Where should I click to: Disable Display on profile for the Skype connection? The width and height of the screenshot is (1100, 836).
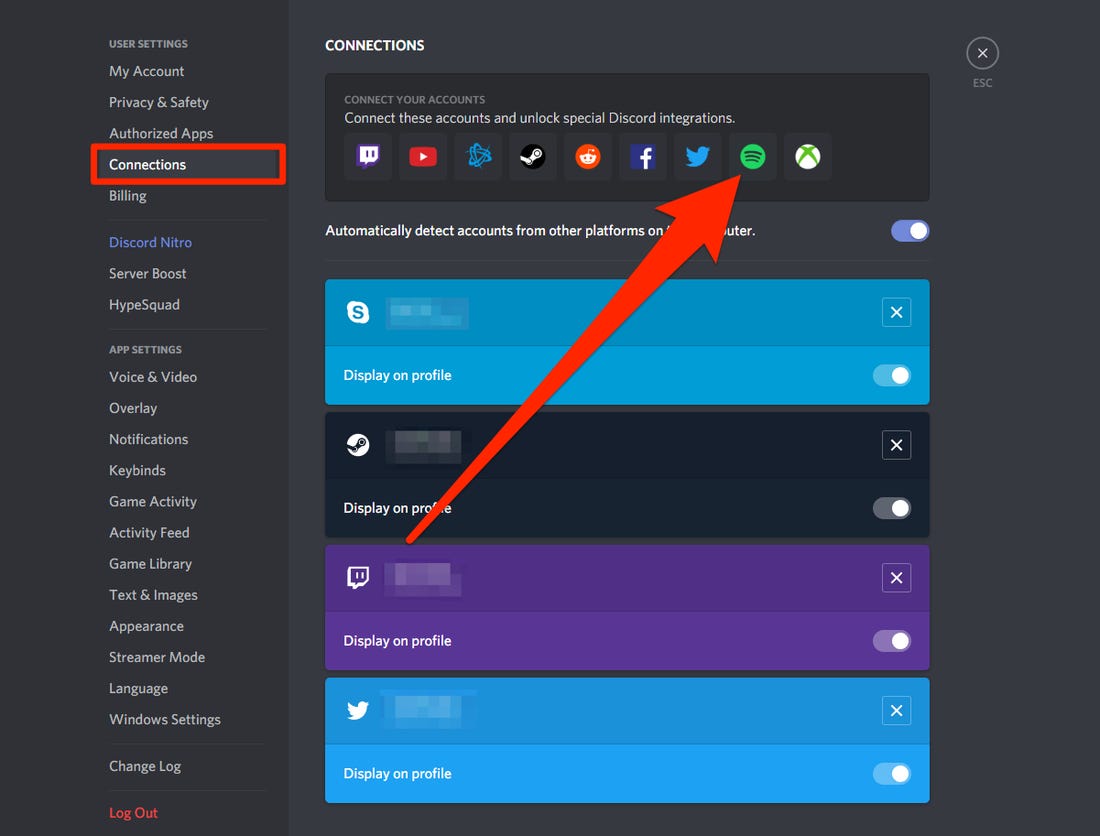[x=891, y=374]
